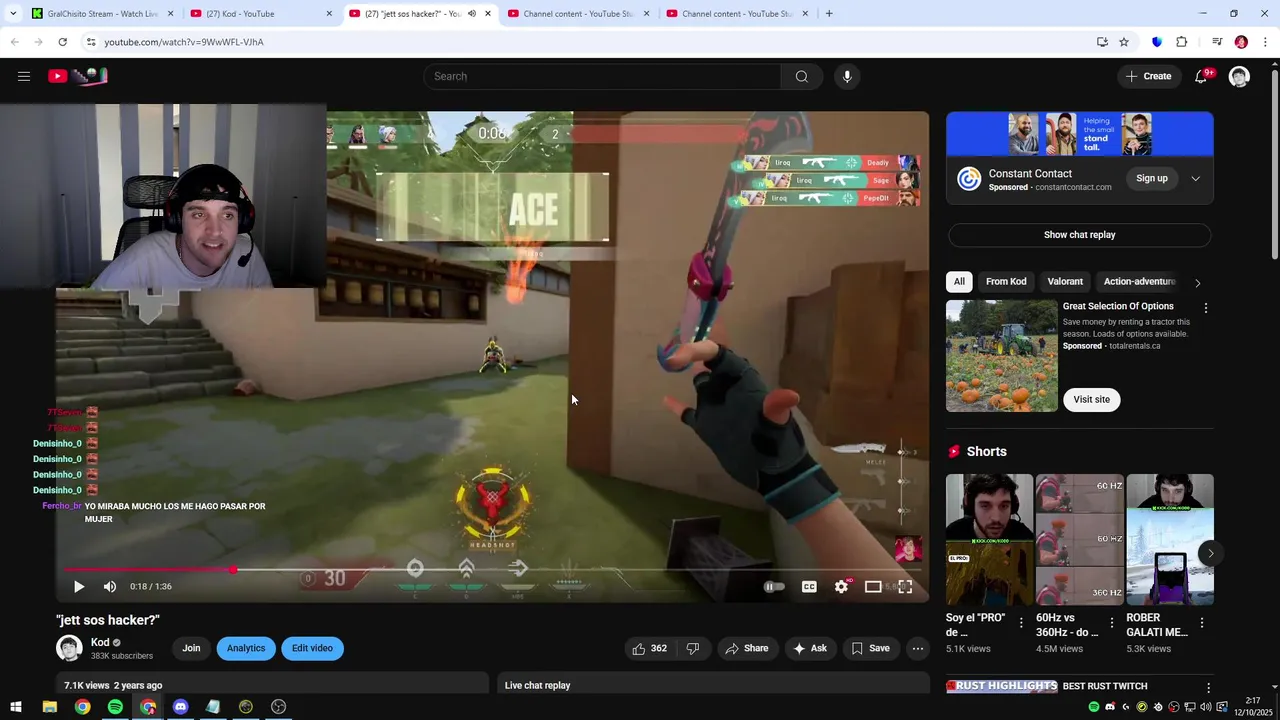Viewport: 1280px width, 720px height.
Task: Click Edit video button
Action: (x=312, y=648)
